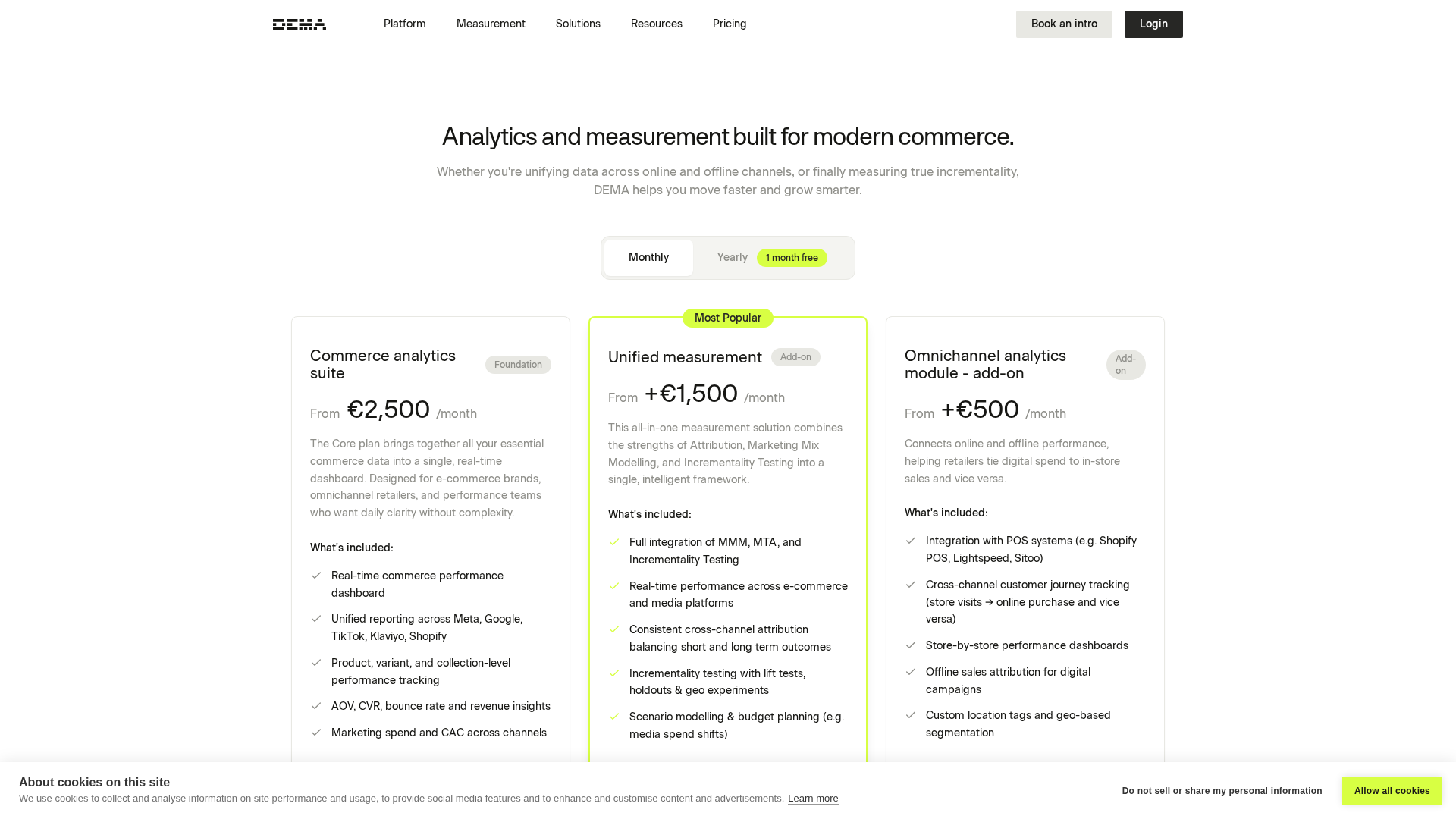Image resolution: width=1456 pixels, height=819 pixels.
Task: Click checkmark next to Full integration of MMM
Action: coord(614,542)
